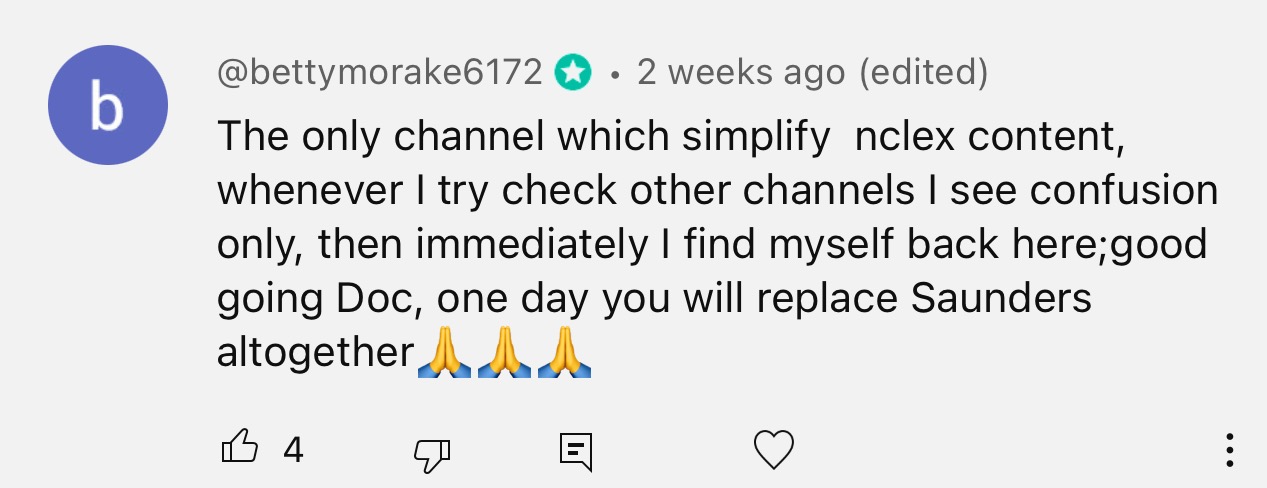Click the purple 'b' profile avatar

(x=108, y=107)
